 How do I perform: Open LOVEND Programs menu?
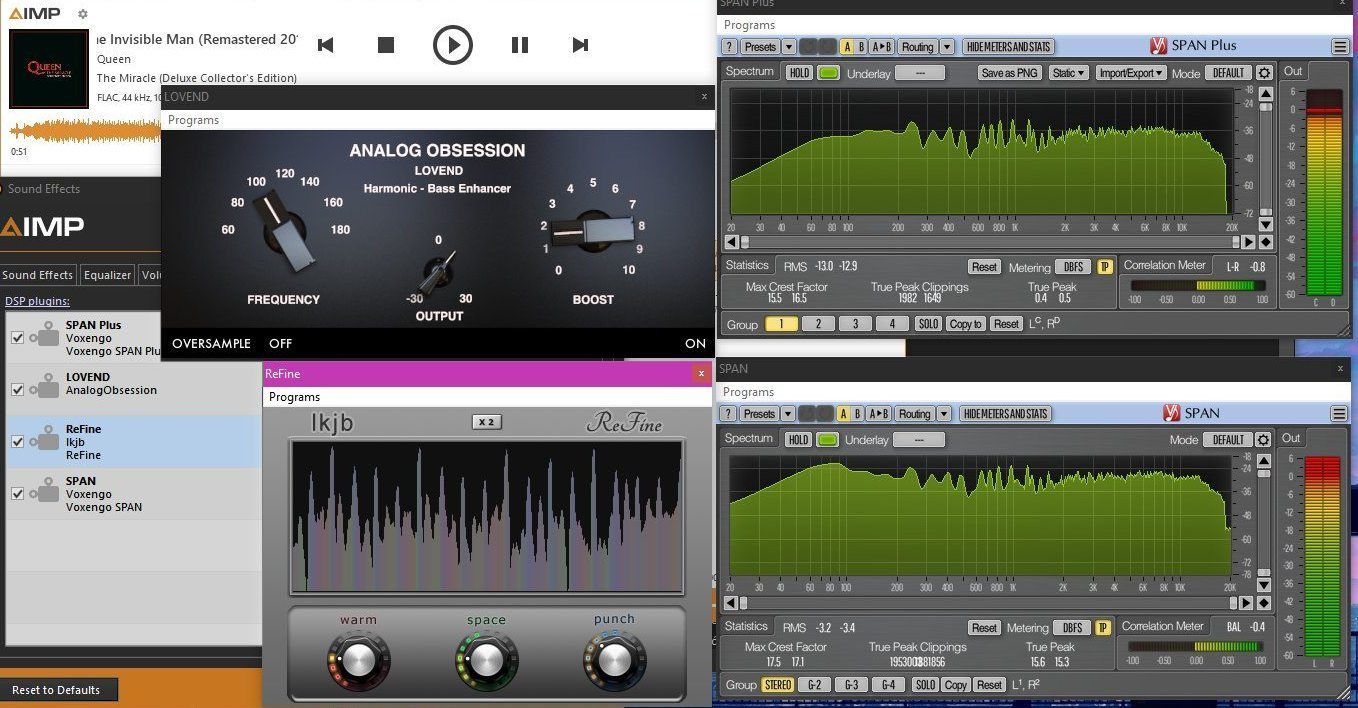click(x=193, y=120)
